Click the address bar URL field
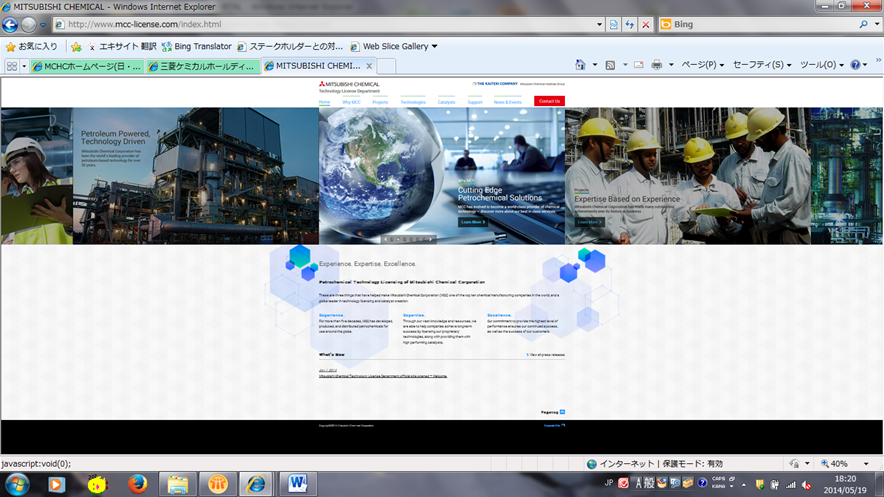The width and height of the screenshot is (884, 497). tap(326, 24)
